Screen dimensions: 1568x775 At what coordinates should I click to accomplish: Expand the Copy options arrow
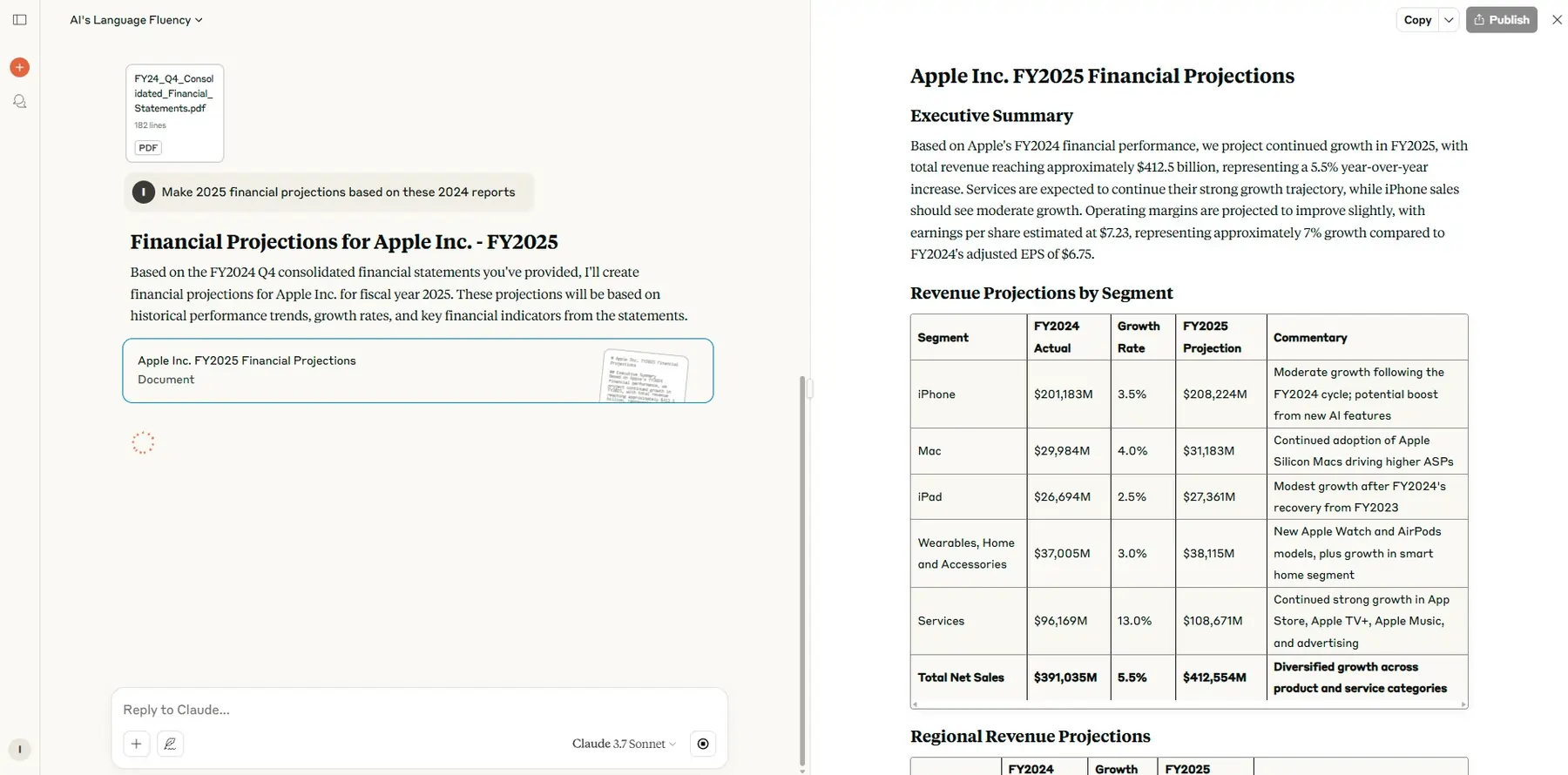[x=1449, y=19]
